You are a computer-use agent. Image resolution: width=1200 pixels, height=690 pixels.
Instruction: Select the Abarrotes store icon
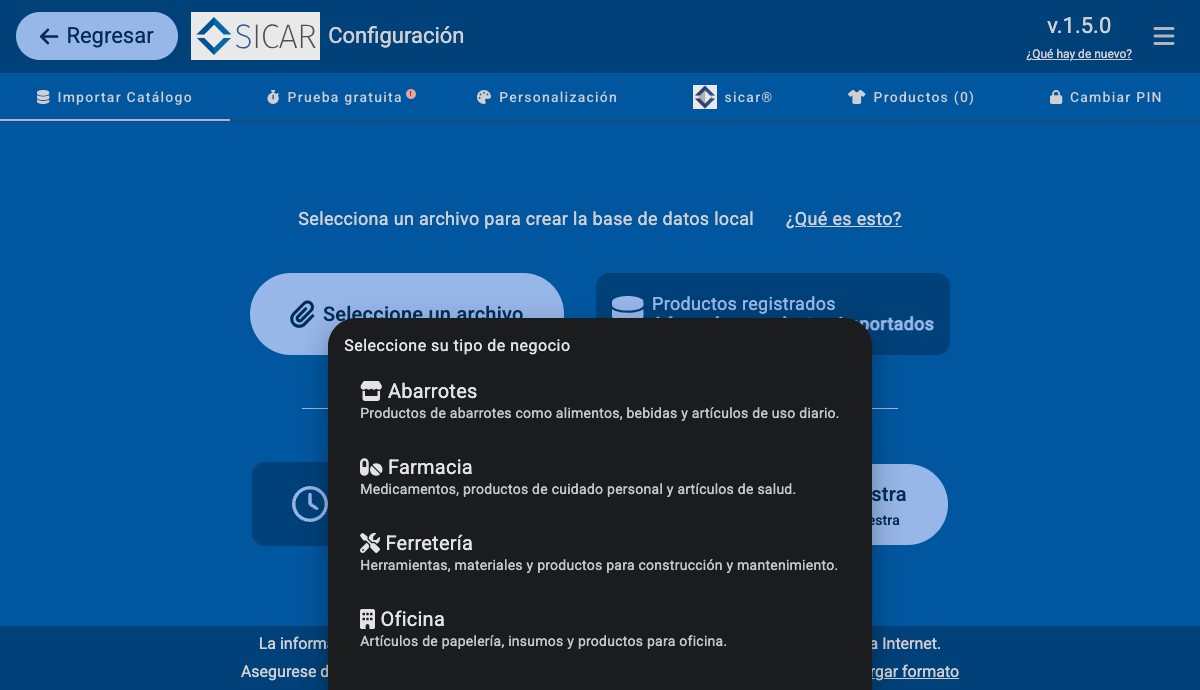tap(370, 390)
